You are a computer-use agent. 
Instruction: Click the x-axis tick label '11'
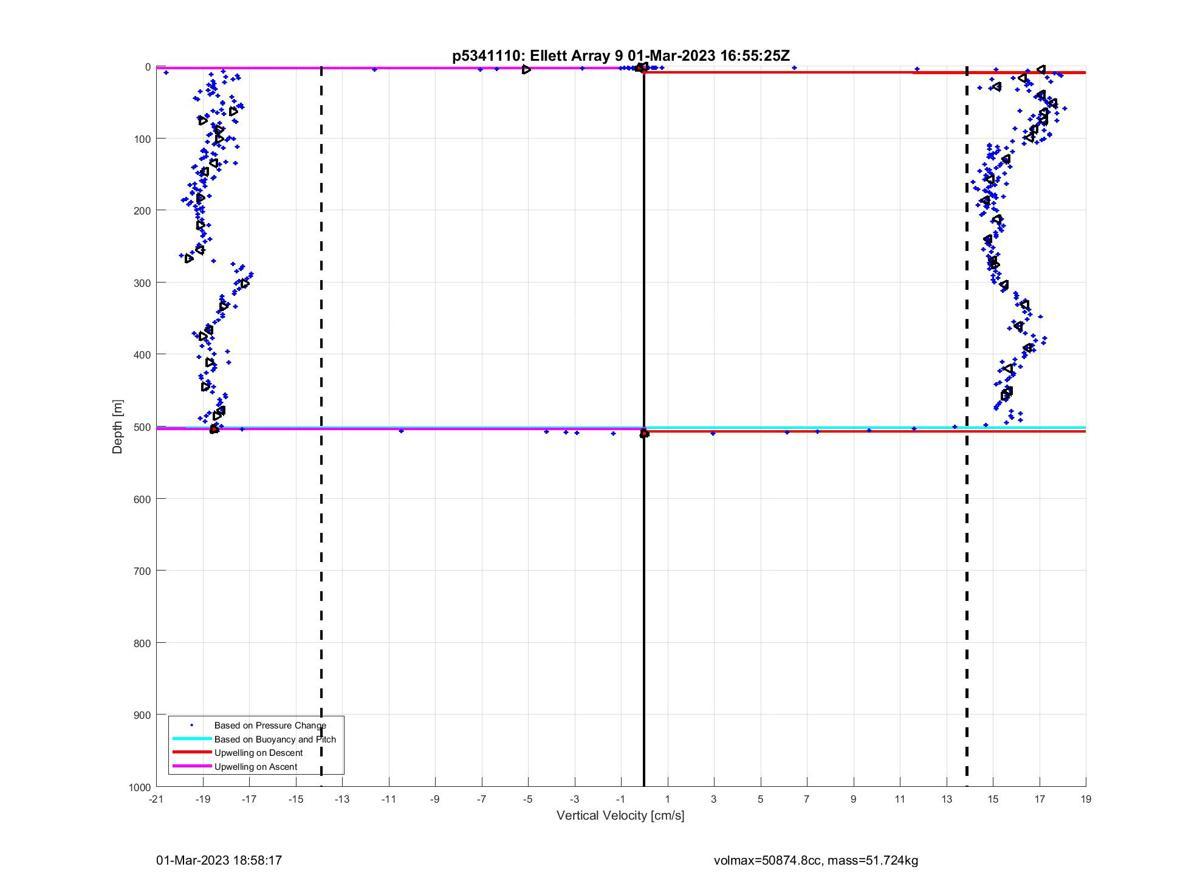pos(900,799)
